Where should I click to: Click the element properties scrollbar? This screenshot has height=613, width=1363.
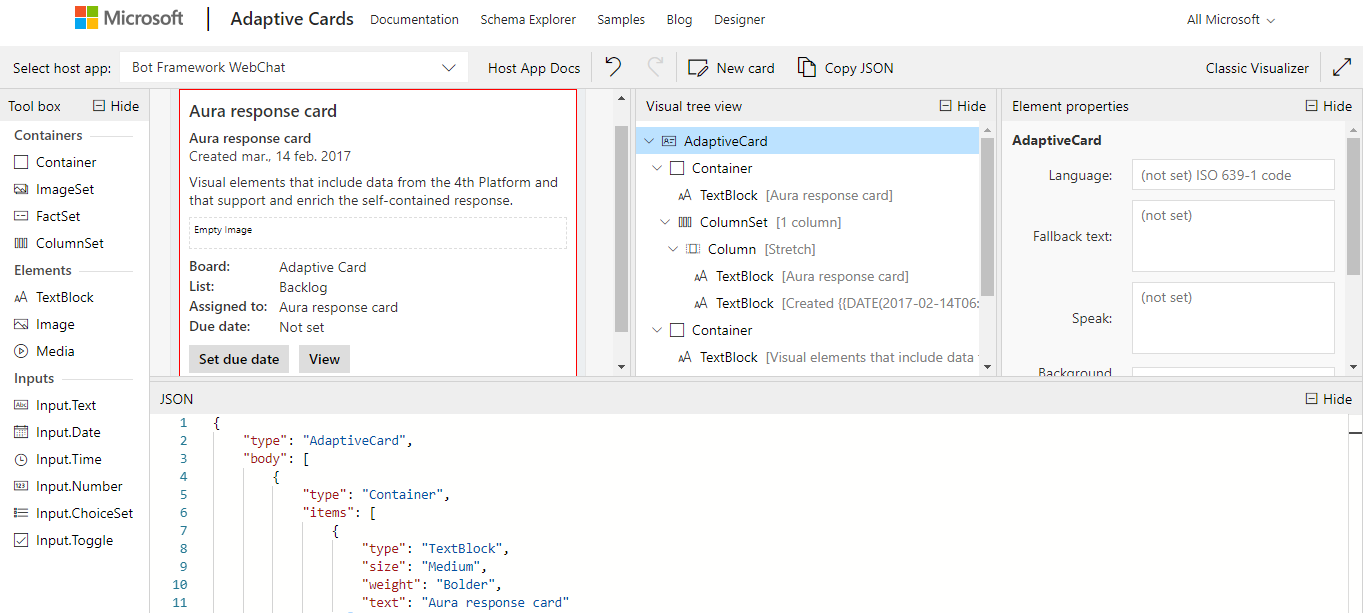click(x=1353, y=205)
